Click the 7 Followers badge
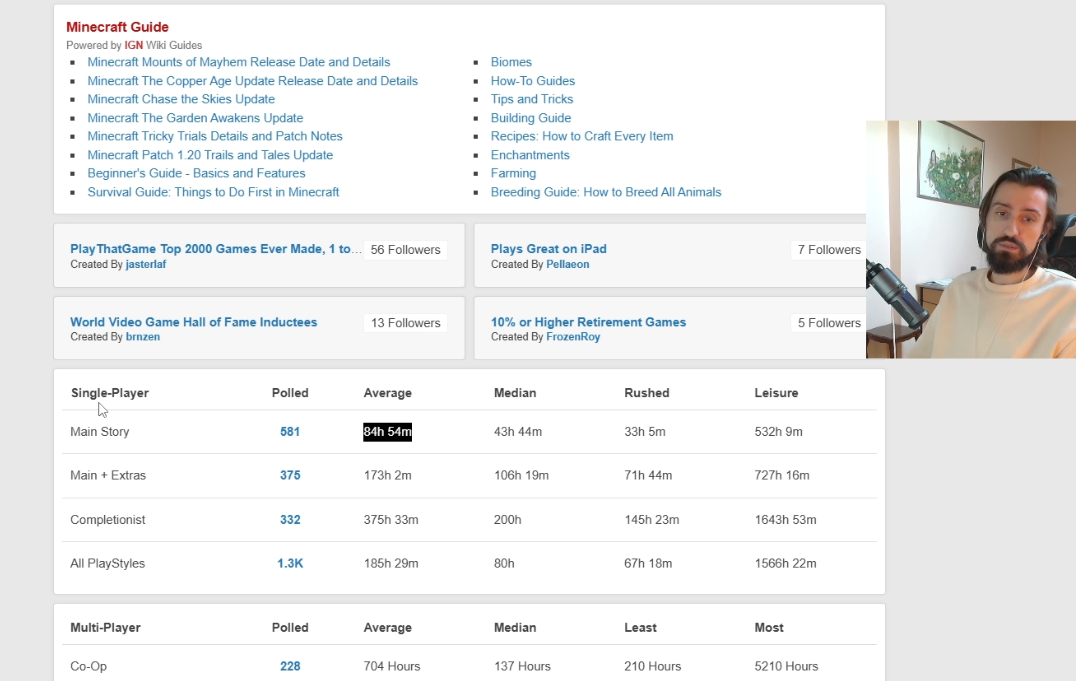The width and height of the screenshot is (1076, 681). pos(829,250)
